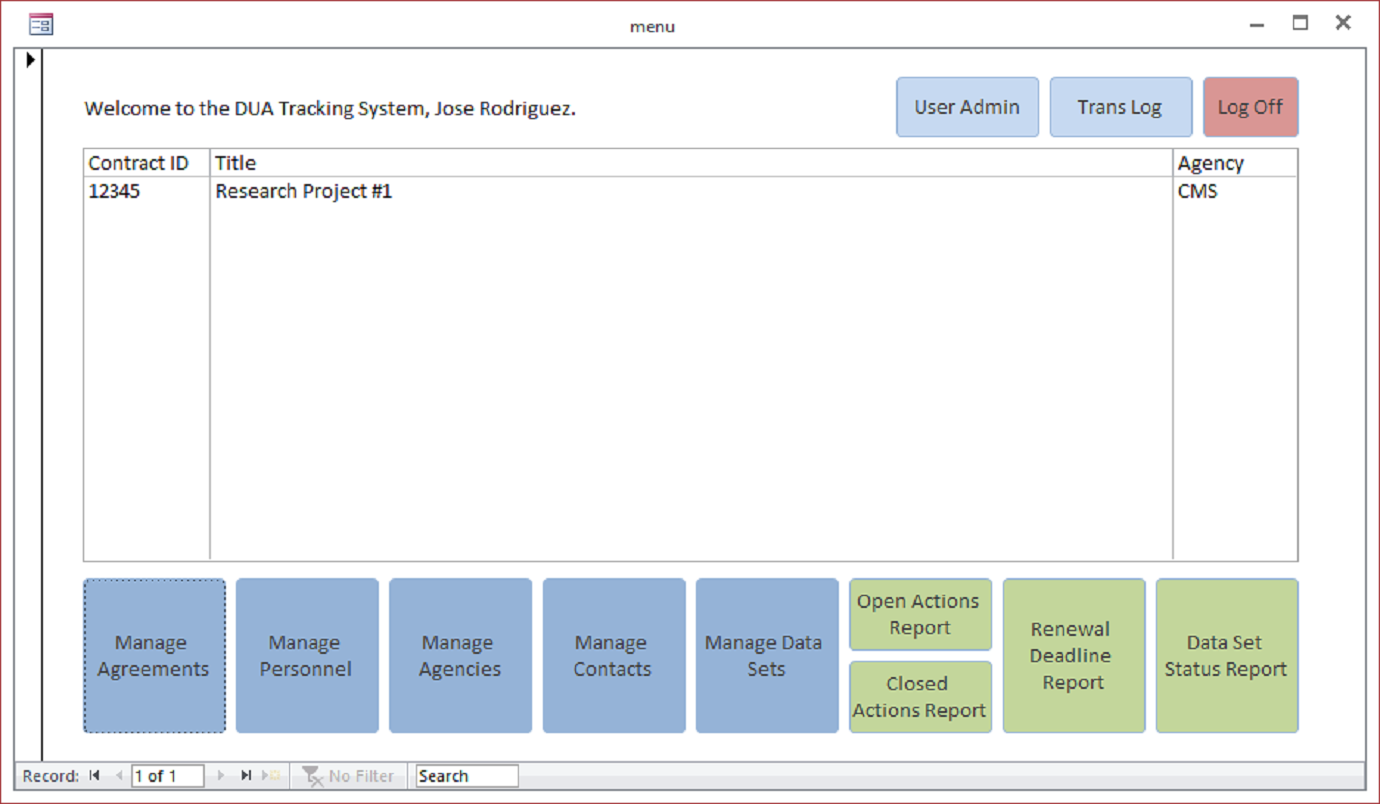Go to previous record in navigation bar
This screenshot has width=1380, height=804.
119,776
